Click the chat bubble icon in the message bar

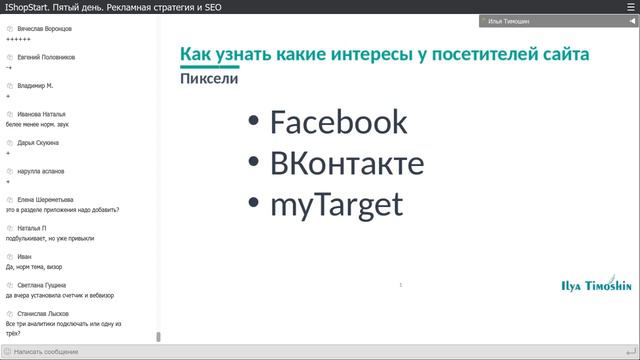click(x=7, y=351)
